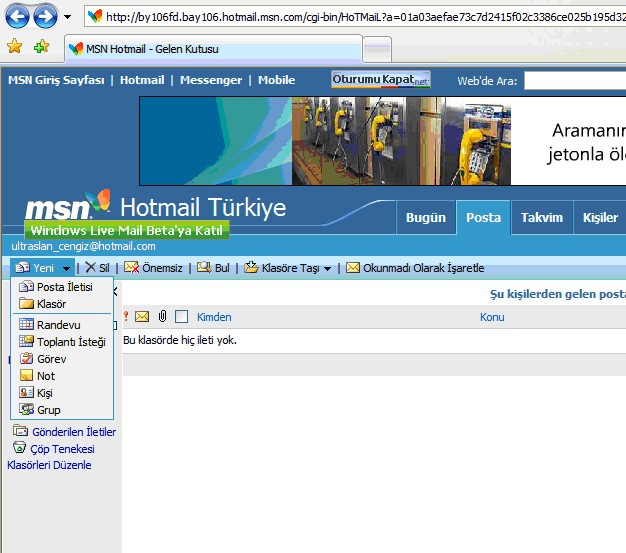Click the browser Back arrow button
626x553 pixels.
tap(17, 16)
